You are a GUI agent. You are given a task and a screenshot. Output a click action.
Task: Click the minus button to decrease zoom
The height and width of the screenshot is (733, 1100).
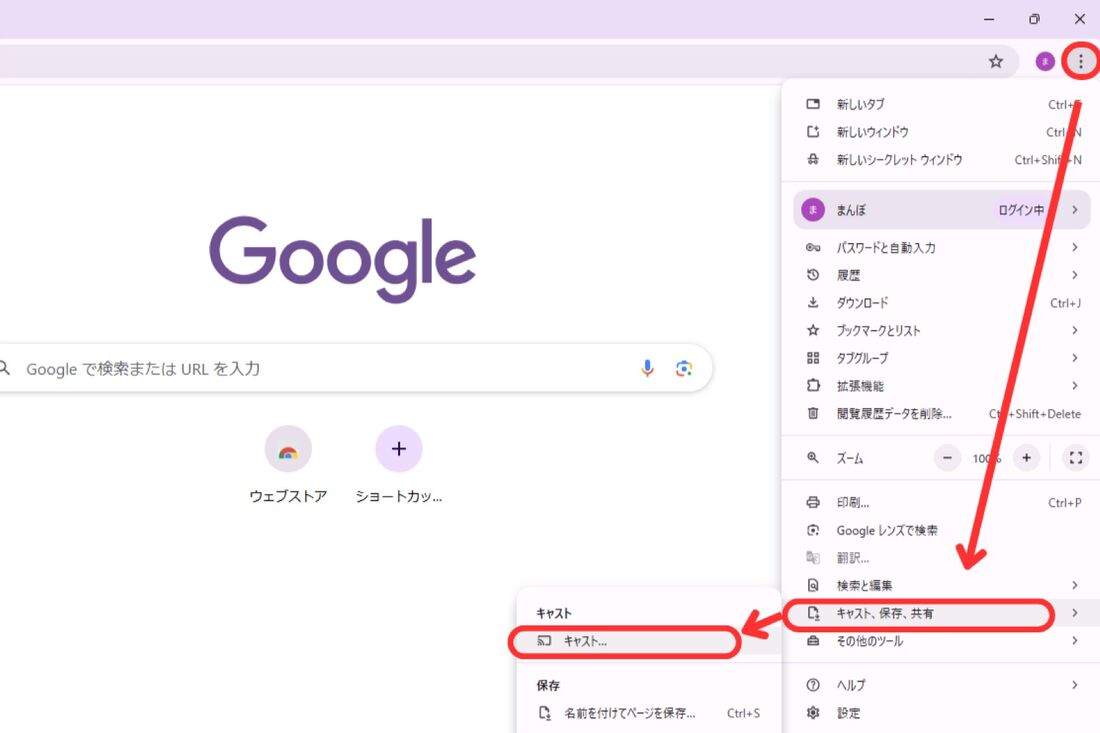(947, 458)
